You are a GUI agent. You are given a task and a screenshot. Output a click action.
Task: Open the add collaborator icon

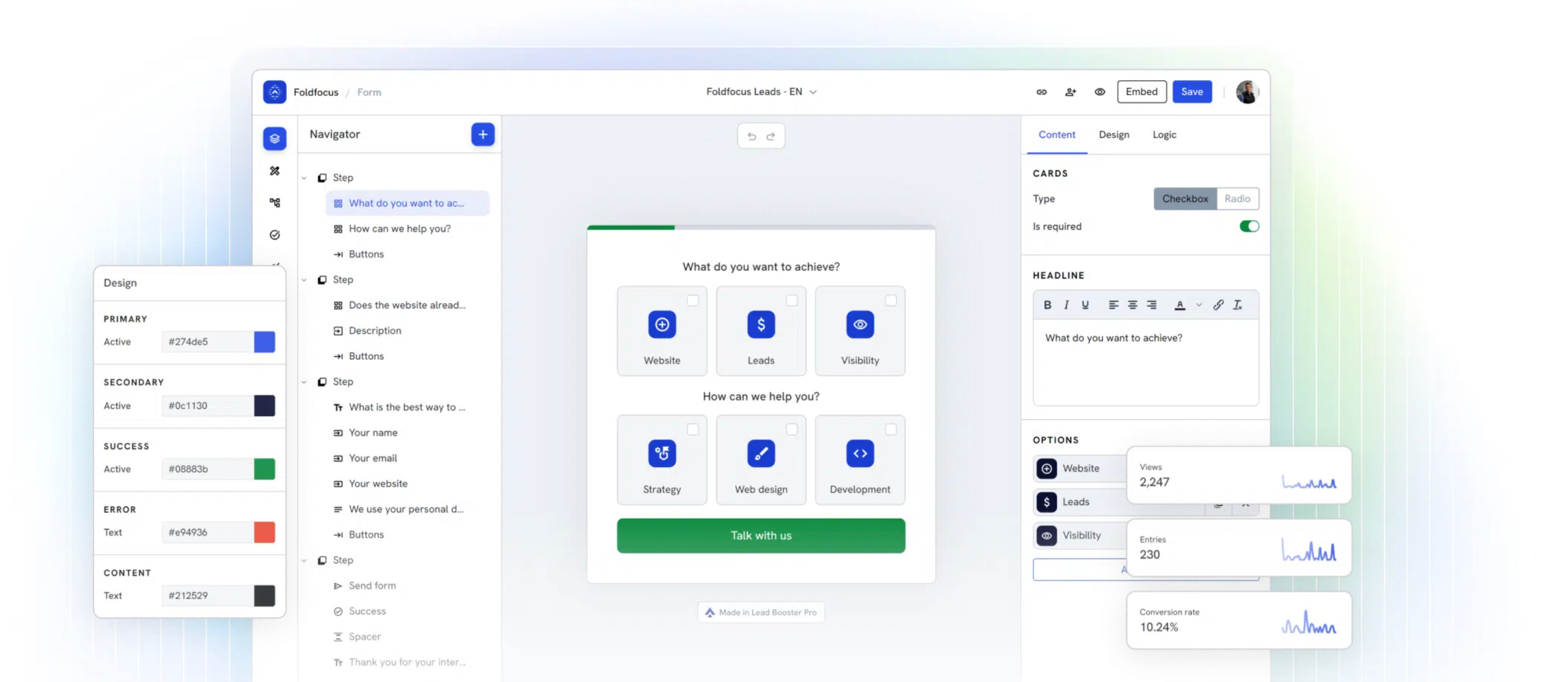coord(1070,92)
